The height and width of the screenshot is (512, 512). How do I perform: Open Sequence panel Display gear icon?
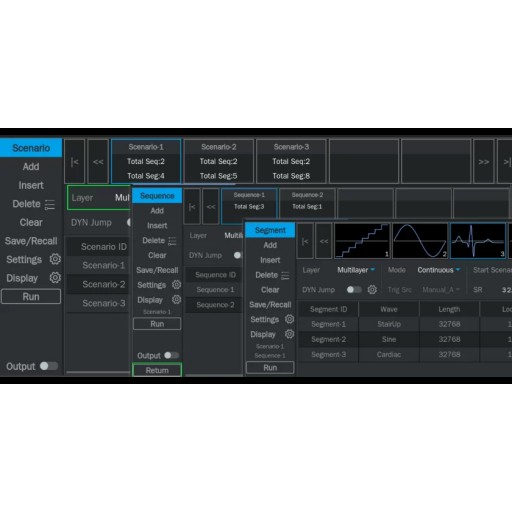tap(176, 300)
